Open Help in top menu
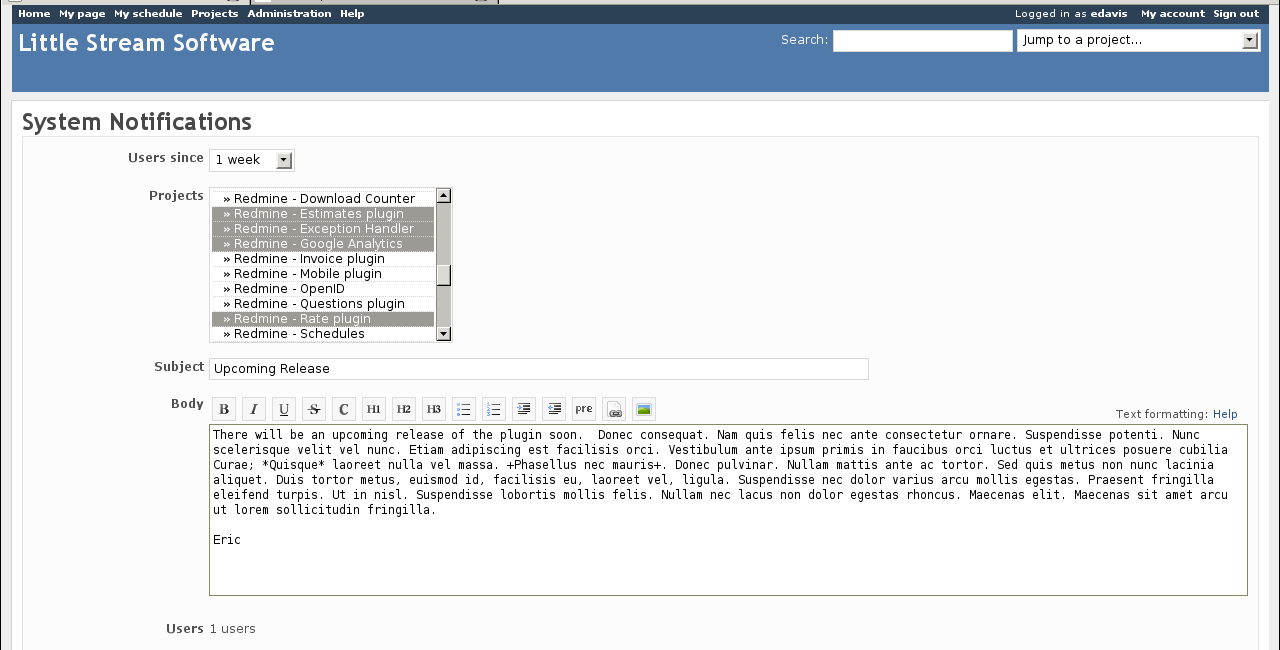 [352, 14]
